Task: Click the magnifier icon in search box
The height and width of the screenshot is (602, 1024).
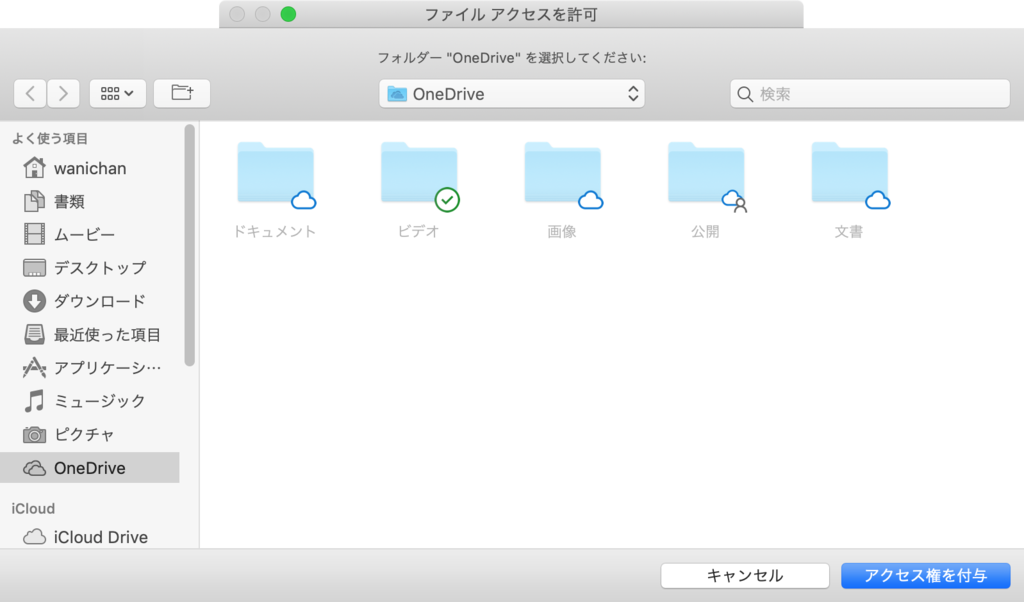Action: point(745,94)
